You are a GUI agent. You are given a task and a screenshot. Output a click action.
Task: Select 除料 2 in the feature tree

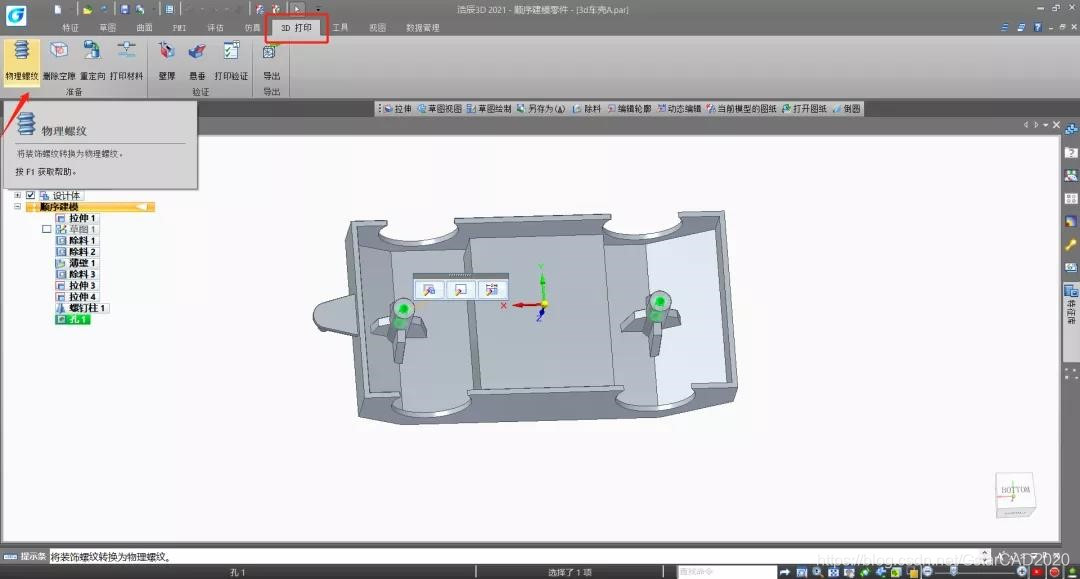pyautogui.click(x=76, y=252)
